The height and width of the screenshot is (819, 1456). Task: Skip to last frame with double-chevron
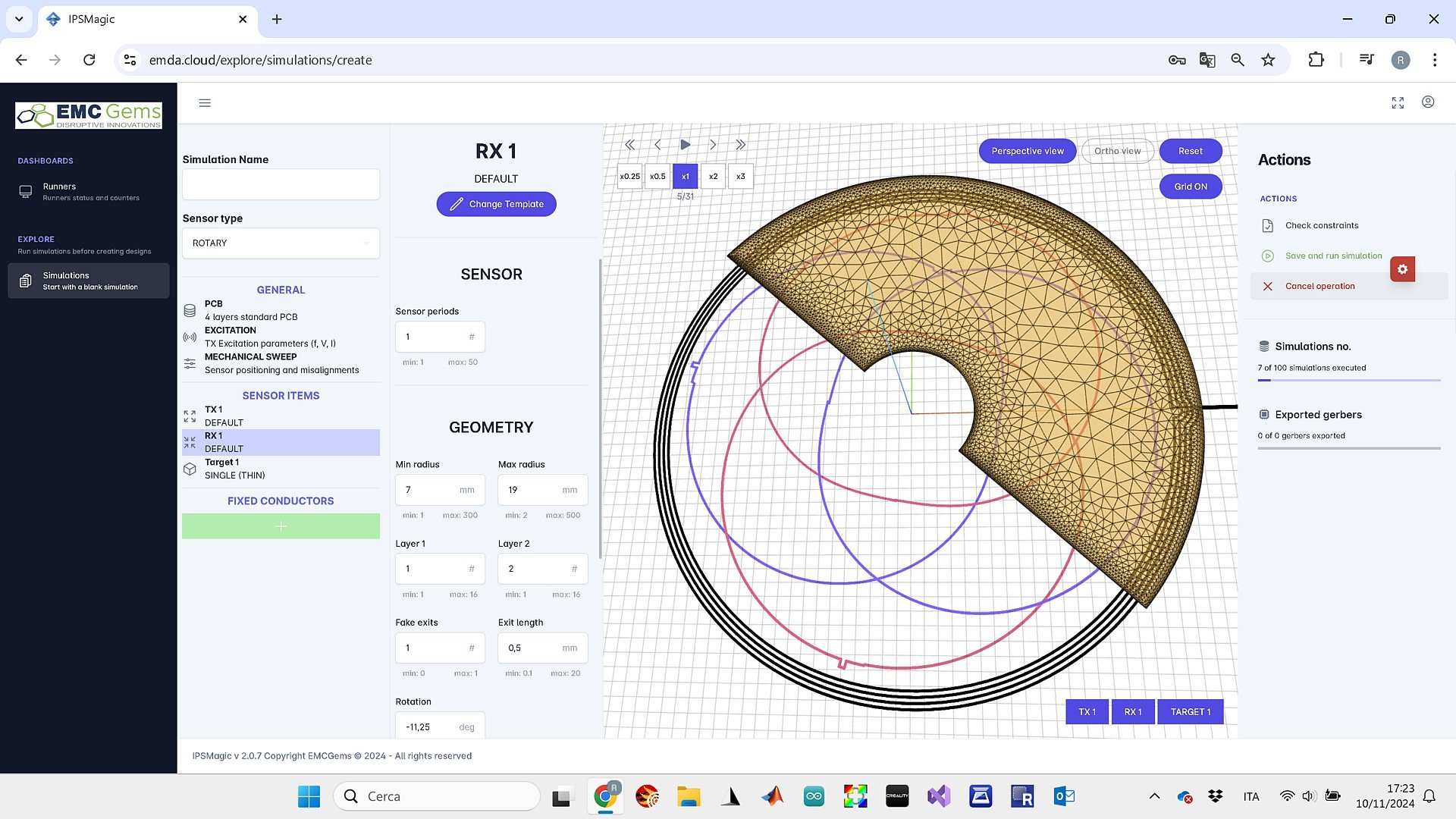point(740,144)
